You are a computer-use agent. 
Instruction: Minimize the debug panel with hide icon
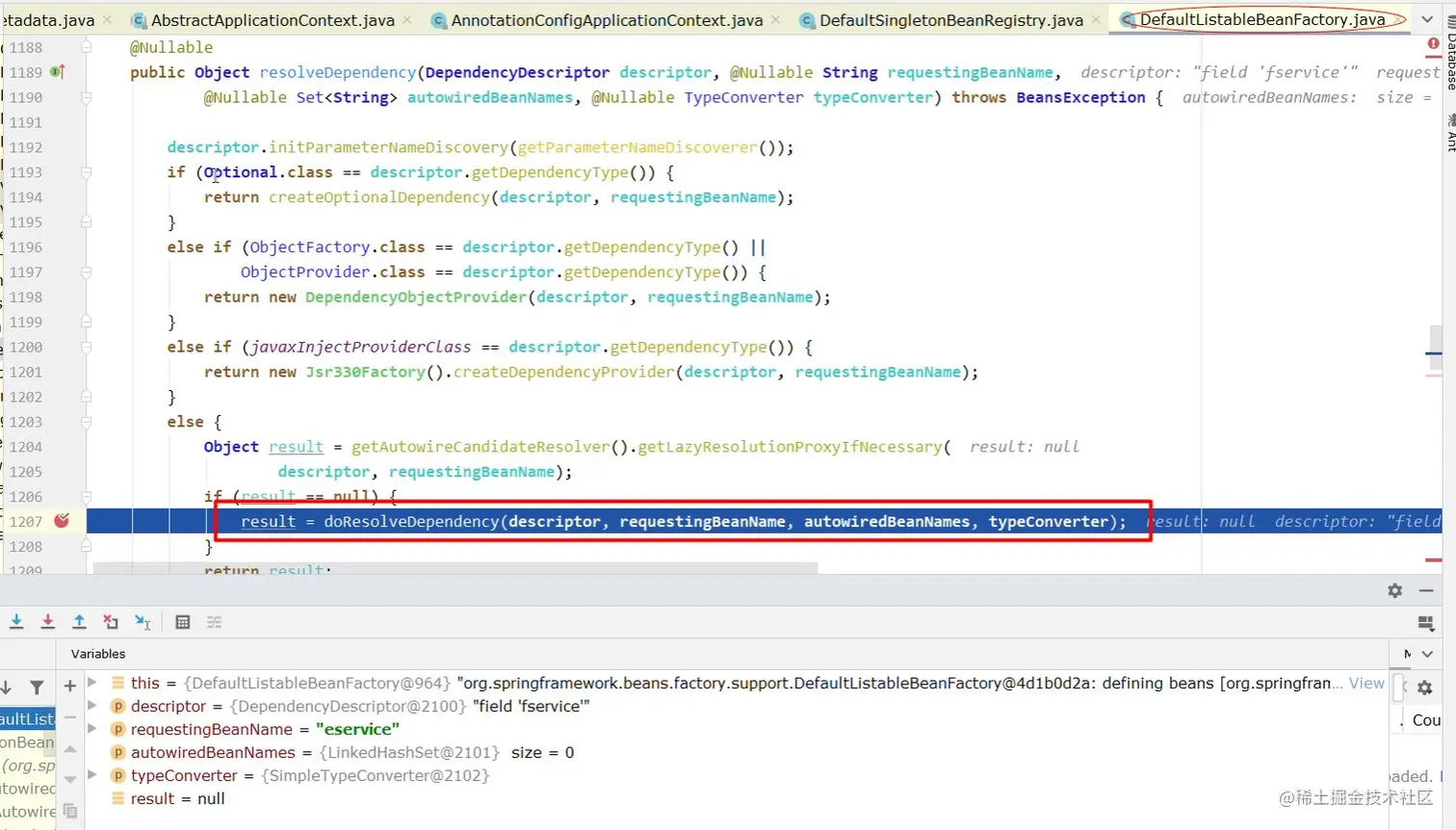(x=1426, y=590)
